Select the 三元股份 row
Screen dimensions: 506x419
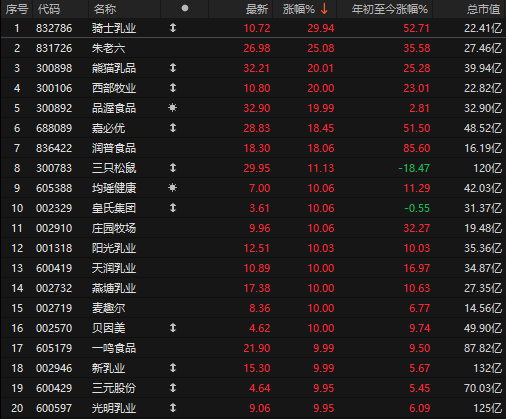pyautogui.click(x=253, y=388)
